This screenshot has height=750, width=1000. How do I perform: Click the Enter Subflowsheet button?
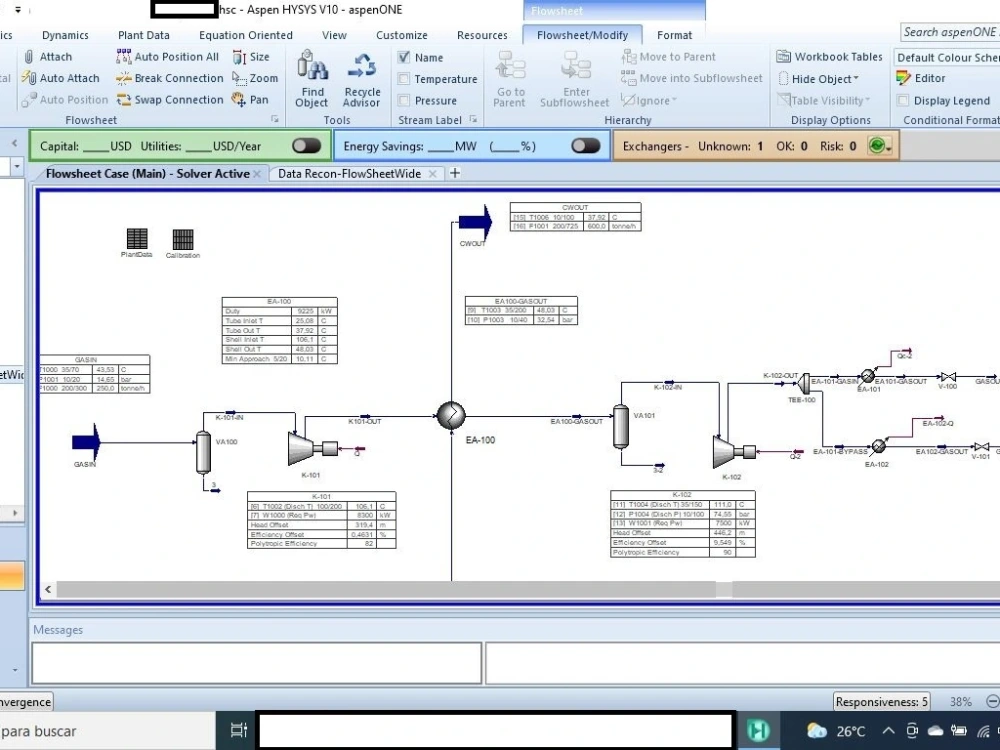pyautogui.click(x=574, y=80)
